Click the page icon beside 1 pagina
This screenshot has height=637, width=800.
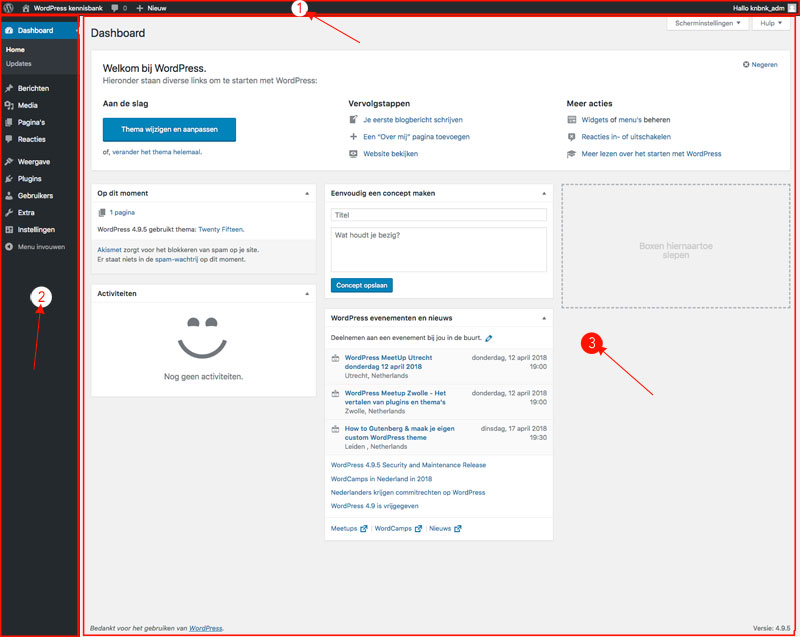[x=102, y=213]
